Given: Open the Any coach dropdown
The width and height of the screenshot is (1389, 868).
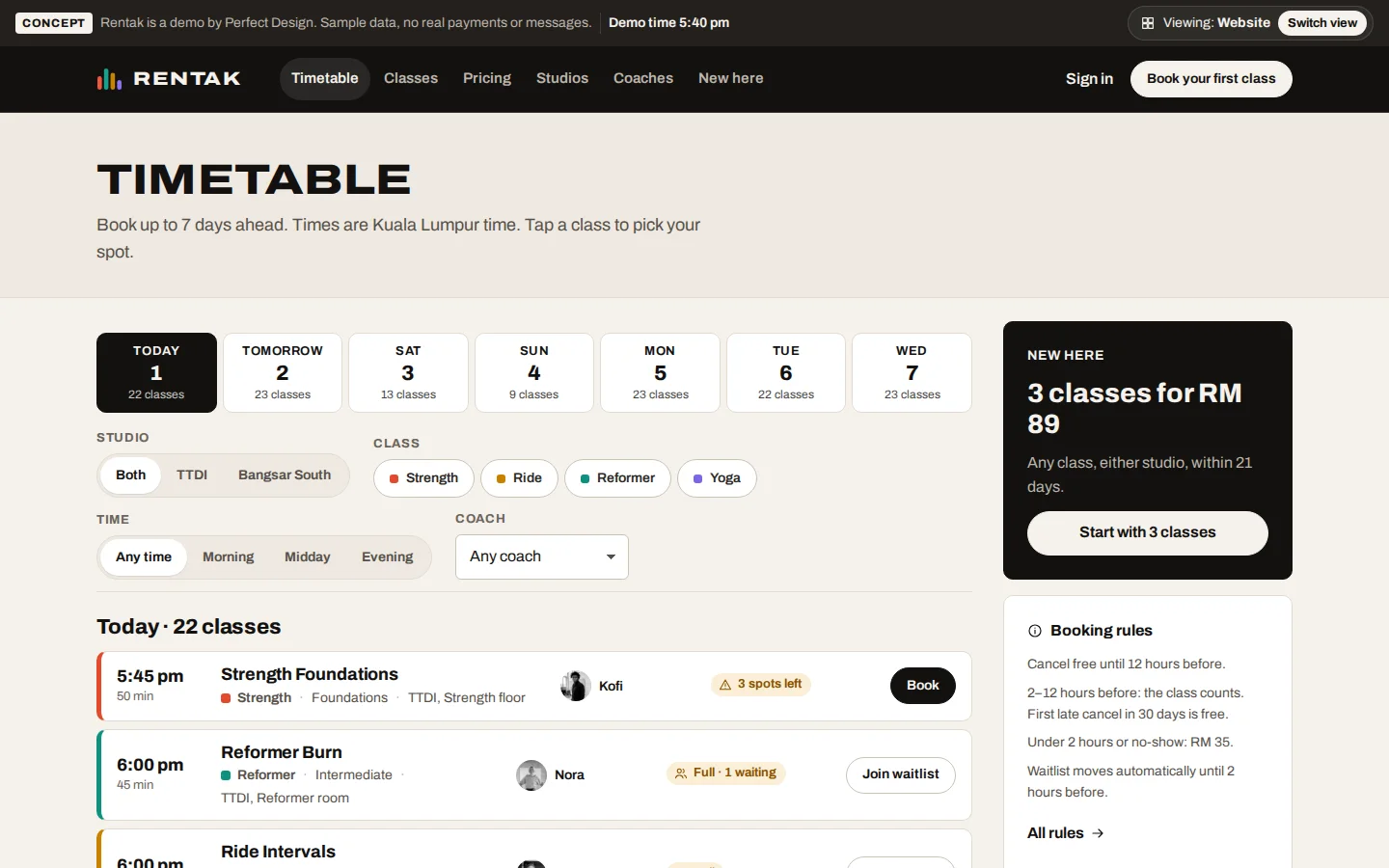Looking at the screenshot, I should point(542,557).
